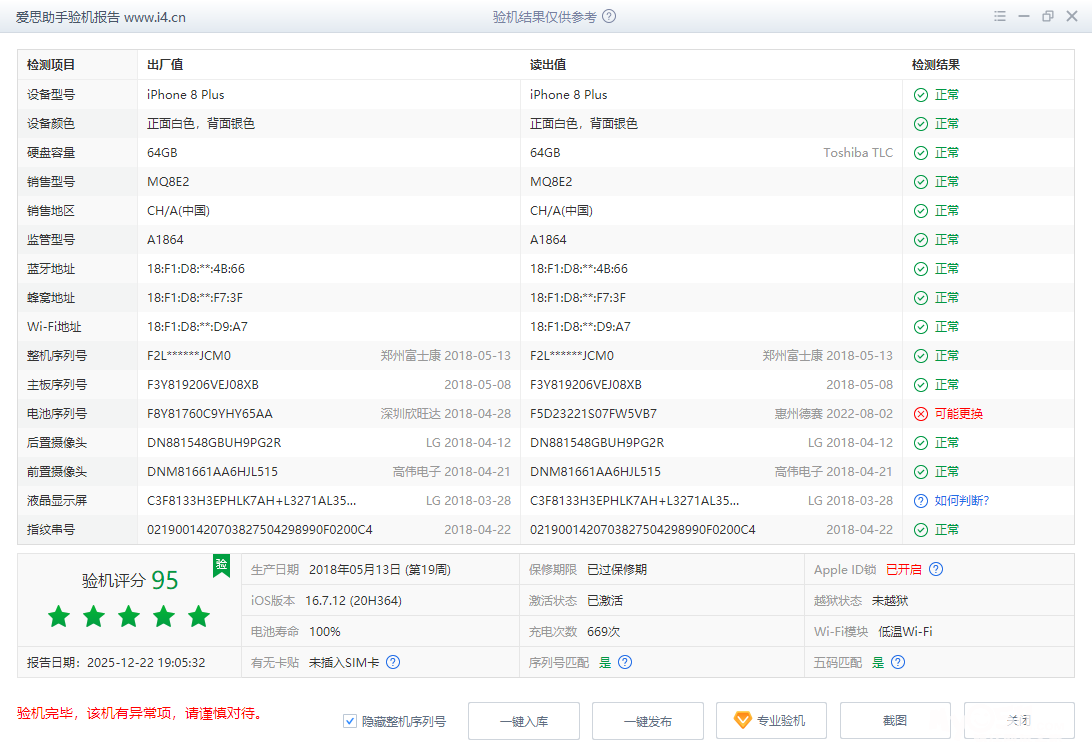Click help icon beside 未插入SIM卡

(393, 662)
